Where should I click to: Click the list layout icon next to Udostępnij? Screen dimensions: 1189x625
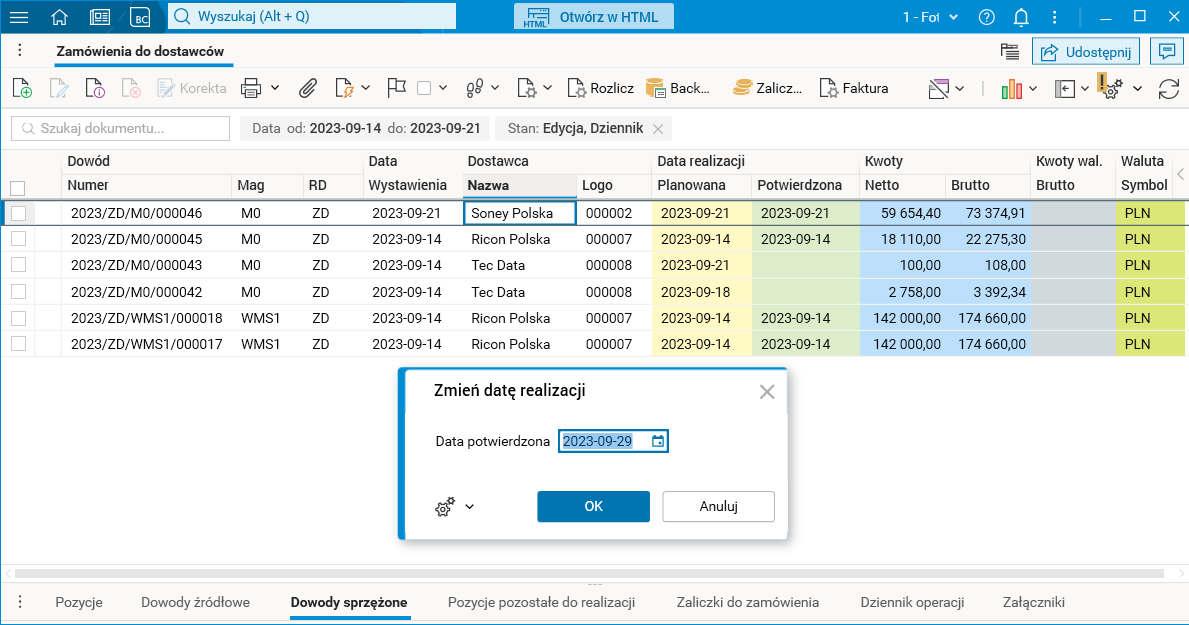tap(1009, 52)
